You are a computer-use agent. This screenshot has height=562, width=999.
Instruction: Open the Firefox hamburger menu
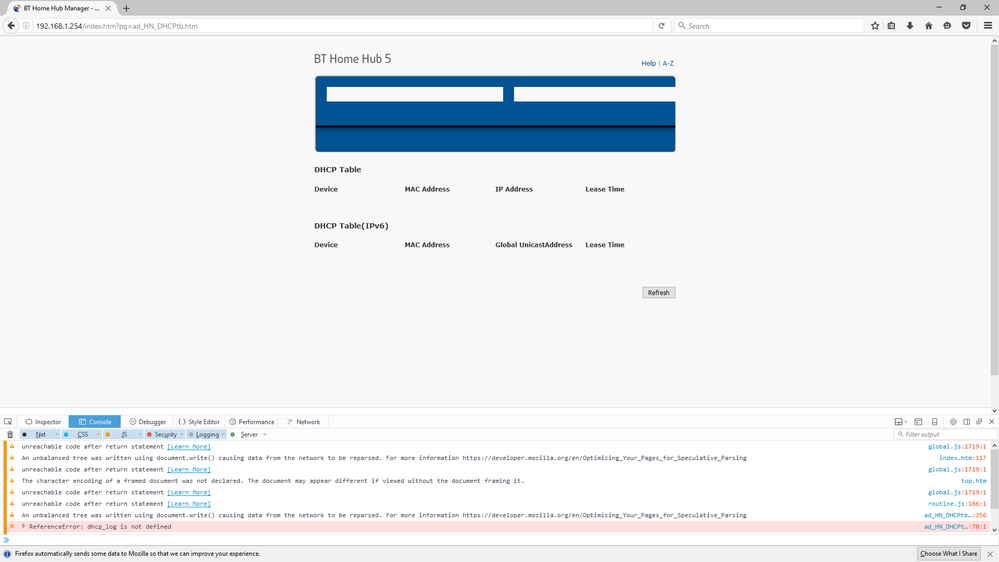tap(988, 25)
